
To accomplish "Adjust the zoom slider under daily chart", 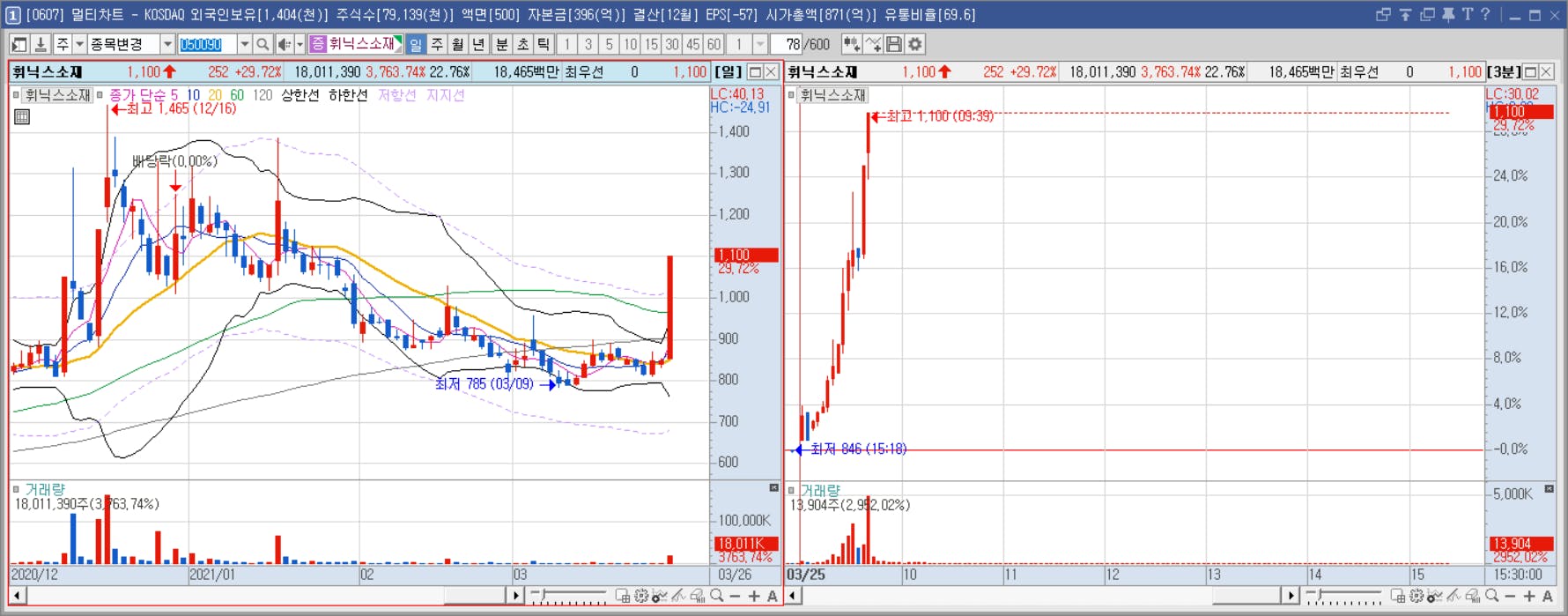I will [568, 597].
